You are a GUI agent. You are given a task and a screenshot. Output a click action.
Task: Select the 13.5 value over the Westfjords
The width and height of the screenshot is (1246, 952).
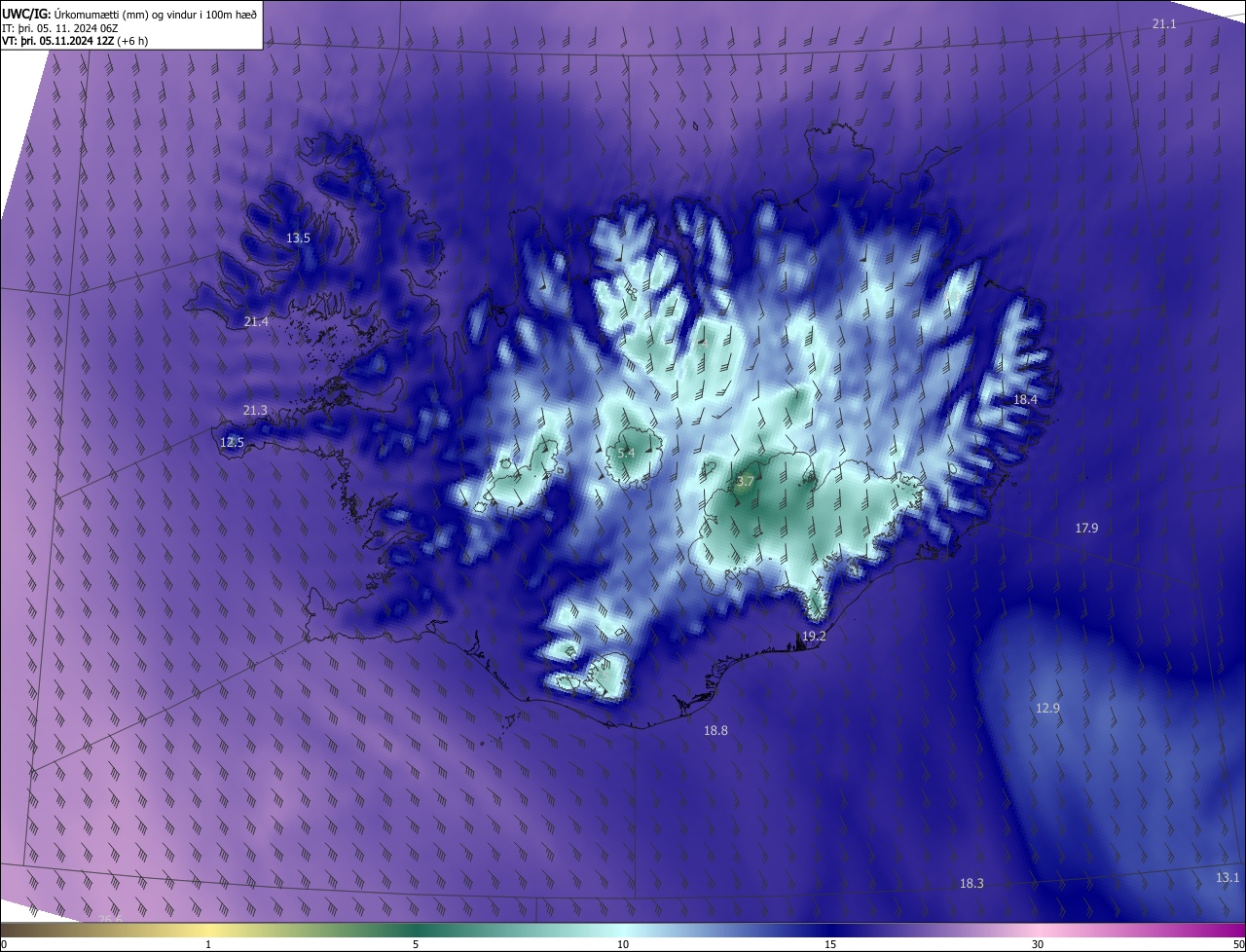click(298, 238)
